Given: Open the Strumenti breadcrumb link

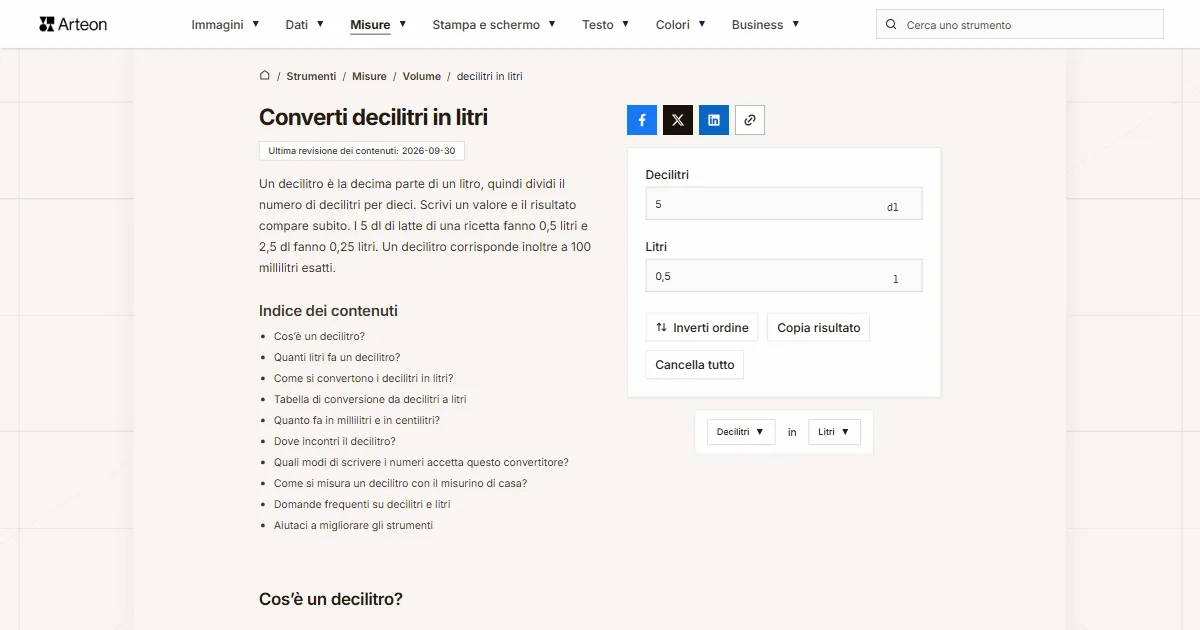Looking at the screenshot, I should (311, 76).
